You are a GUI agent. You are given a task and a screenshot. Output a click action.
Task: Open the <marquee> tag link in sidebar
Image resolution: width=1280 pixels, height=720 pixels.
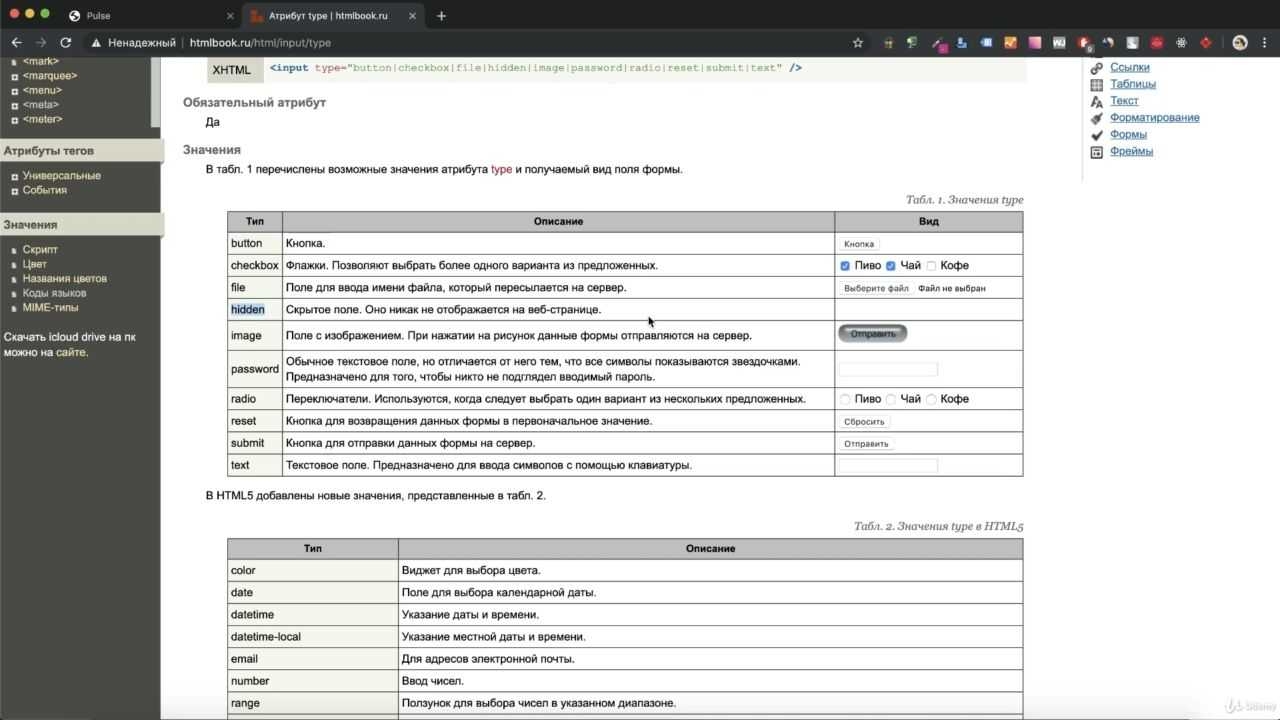[50, 76]
